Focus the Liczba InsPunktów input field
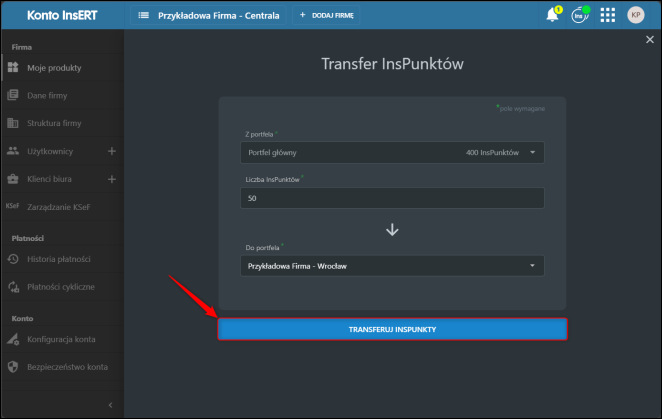The width and height of the screenshot is (662, 419). (392, 198)
